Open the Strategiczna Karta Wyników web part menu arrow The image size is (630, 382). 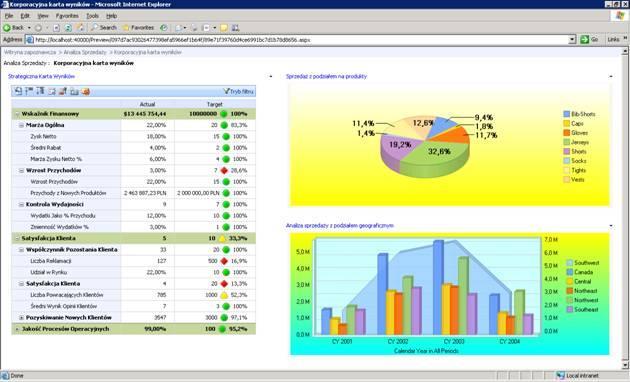270,76
